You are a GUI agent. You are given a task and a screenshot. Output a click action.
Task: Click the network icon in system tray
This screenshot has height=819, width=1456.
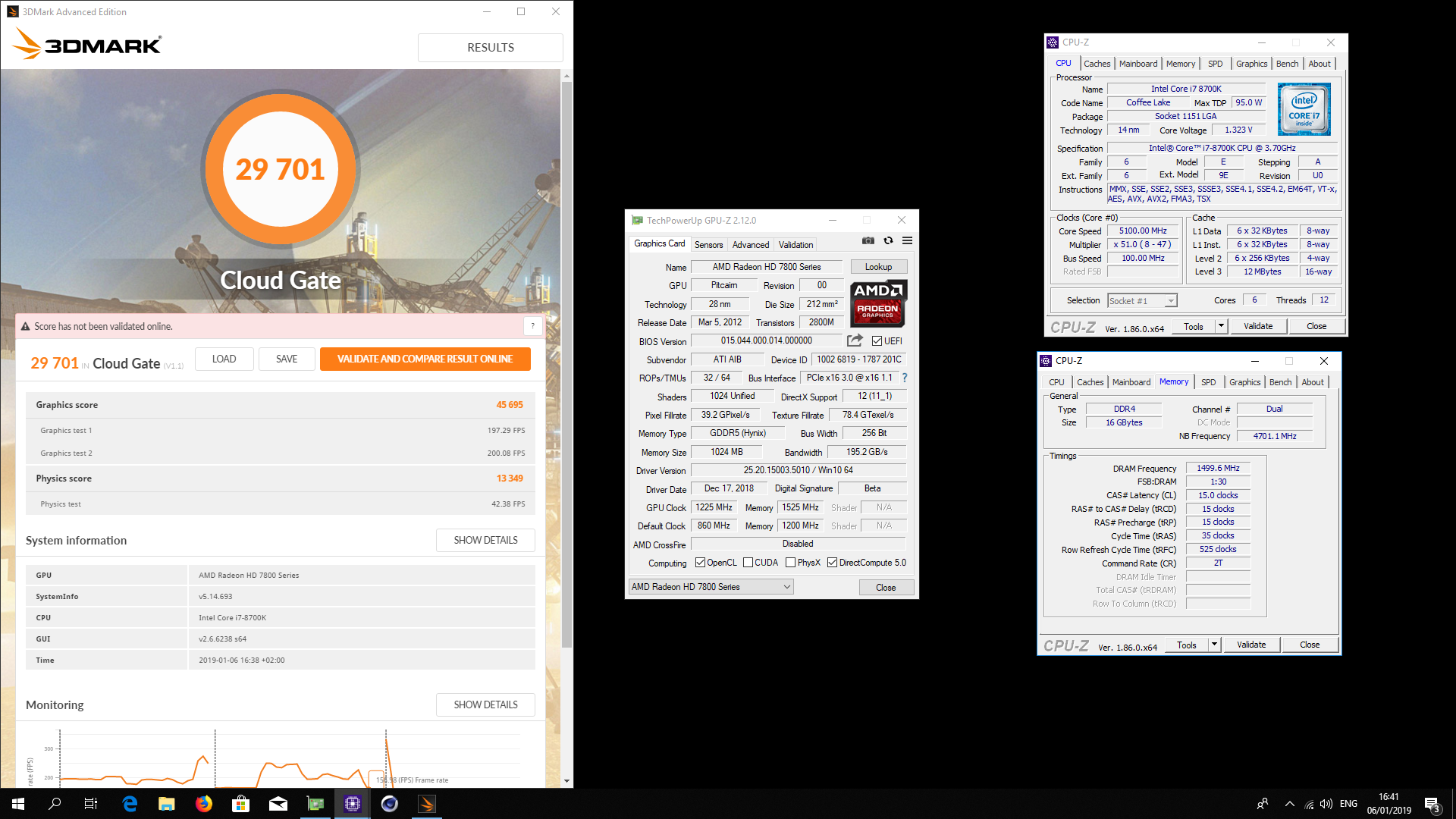[x=1309, y=804]
